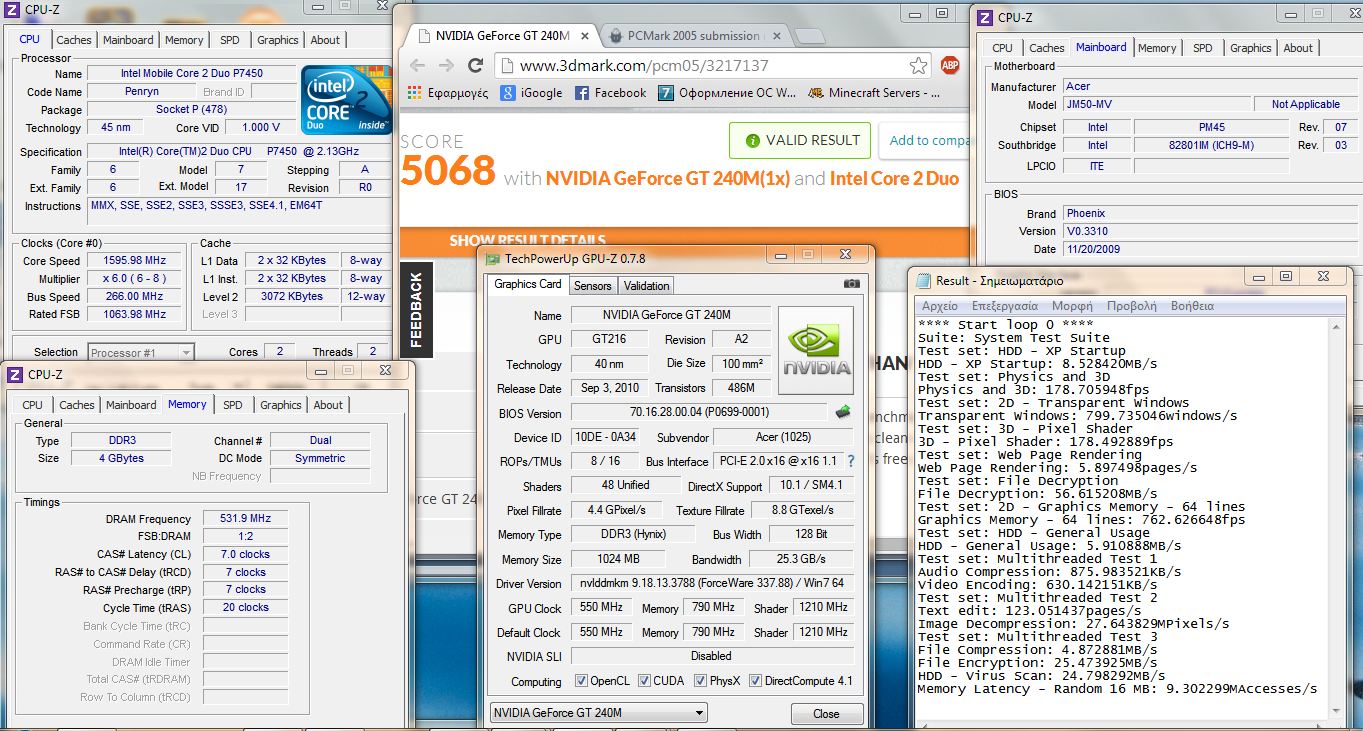Go back with Chrome's back arrow
Image resolution: width=1363 pixels, height=731 pixels.
(418, 66)
